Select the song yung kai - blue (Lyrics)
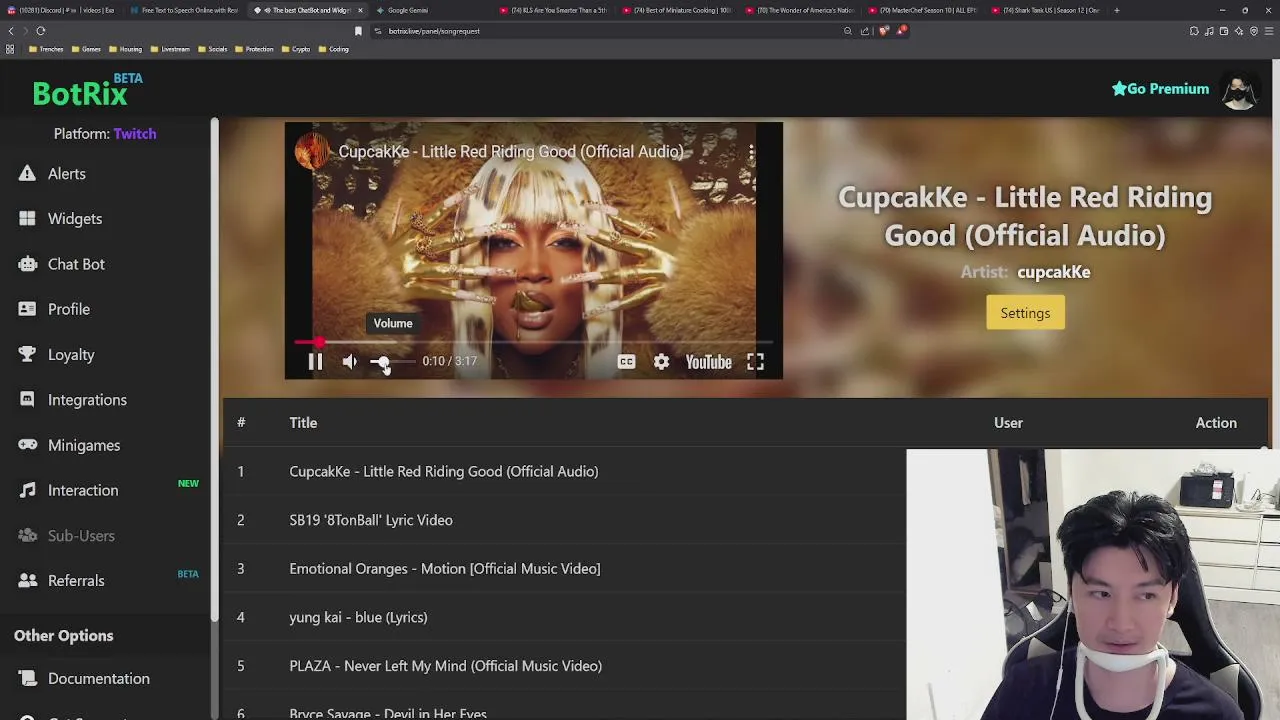 point(358,618)
